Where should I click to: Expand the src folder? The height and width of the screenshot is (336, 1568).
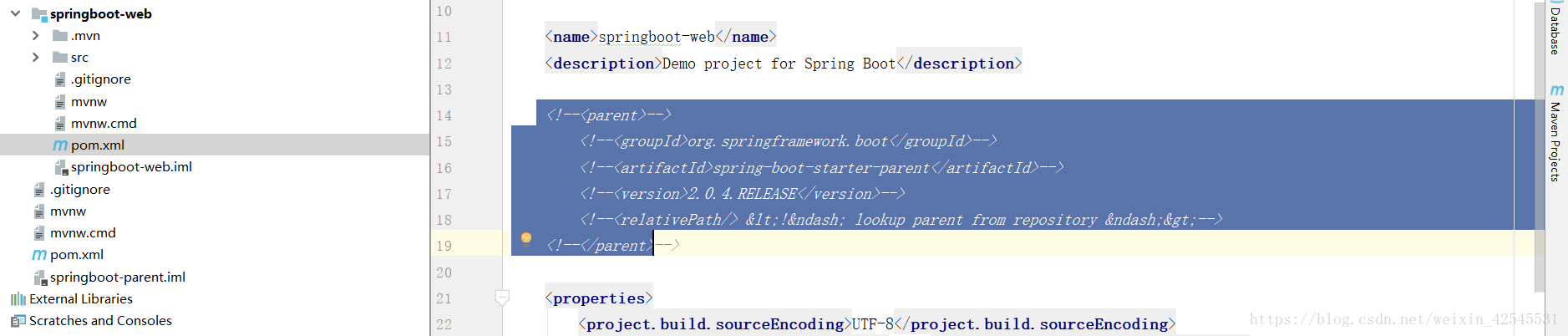coord(35,57)
